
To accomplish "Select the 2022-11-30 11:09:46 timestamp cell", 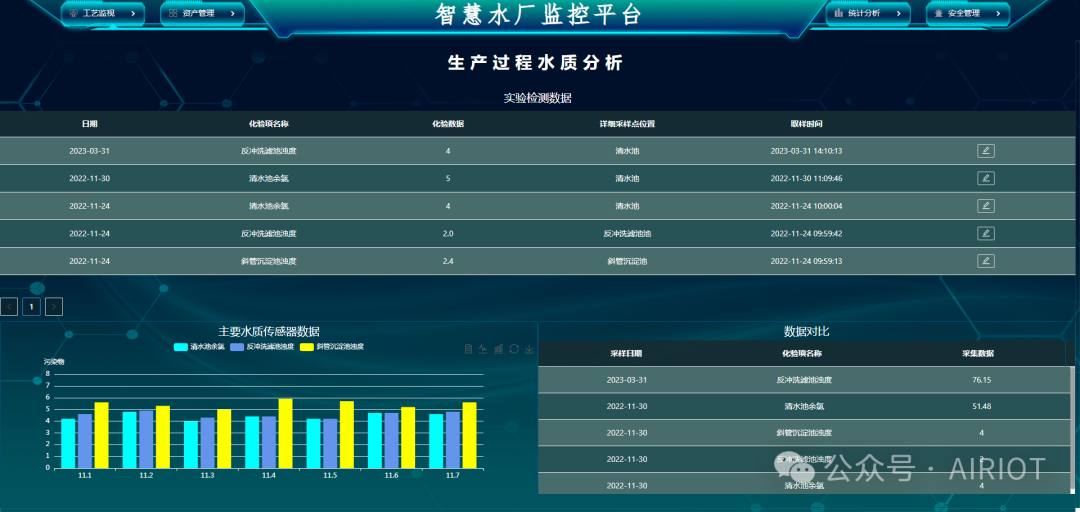I will (806, 178).
